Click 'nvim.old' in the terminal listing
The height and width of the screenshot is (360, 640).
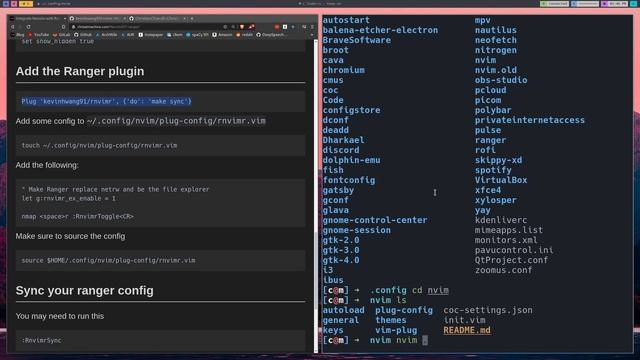(x=496, y=70)
